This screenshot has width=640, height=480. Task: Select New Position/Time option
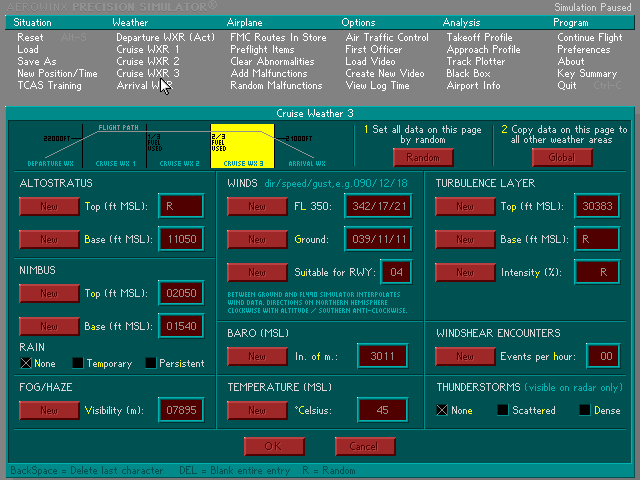pos(57,73)
